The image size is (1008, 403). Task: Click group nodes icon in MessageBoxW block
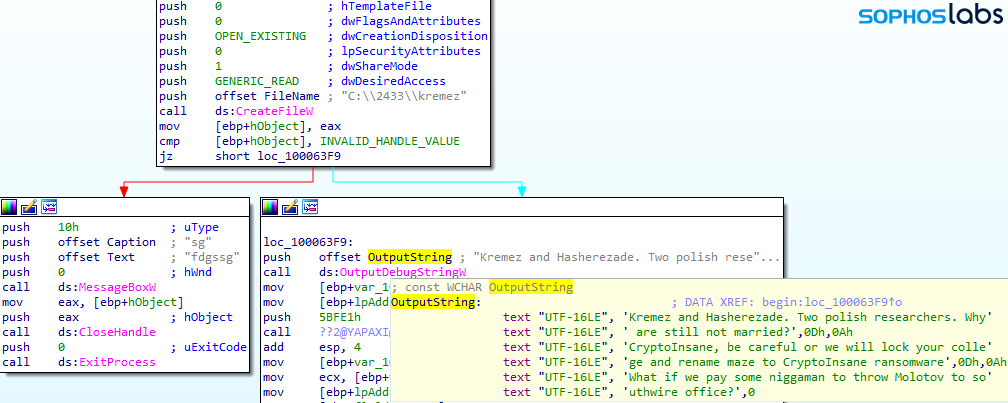pos(49,207)
